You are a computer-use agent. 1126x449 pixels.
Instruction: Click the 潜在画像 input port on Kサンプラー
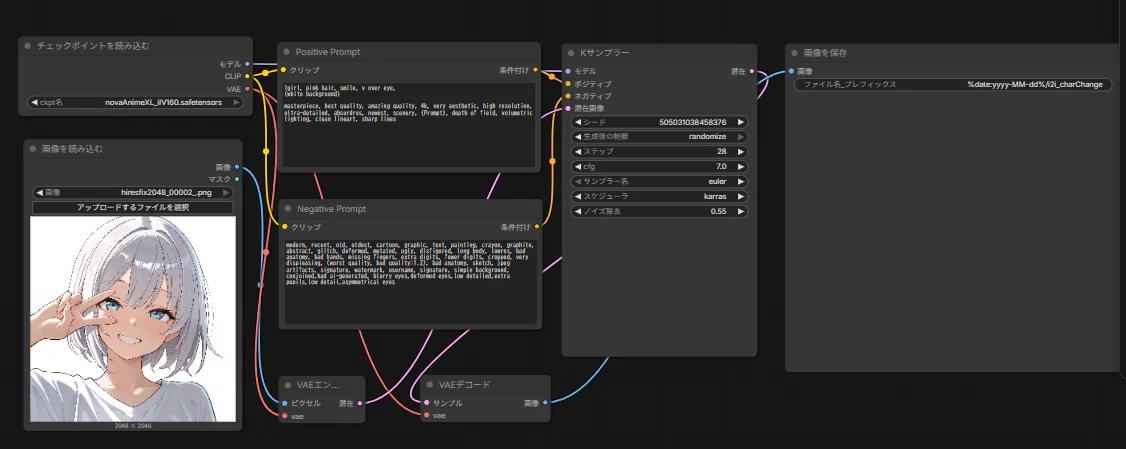pos(568,108)
